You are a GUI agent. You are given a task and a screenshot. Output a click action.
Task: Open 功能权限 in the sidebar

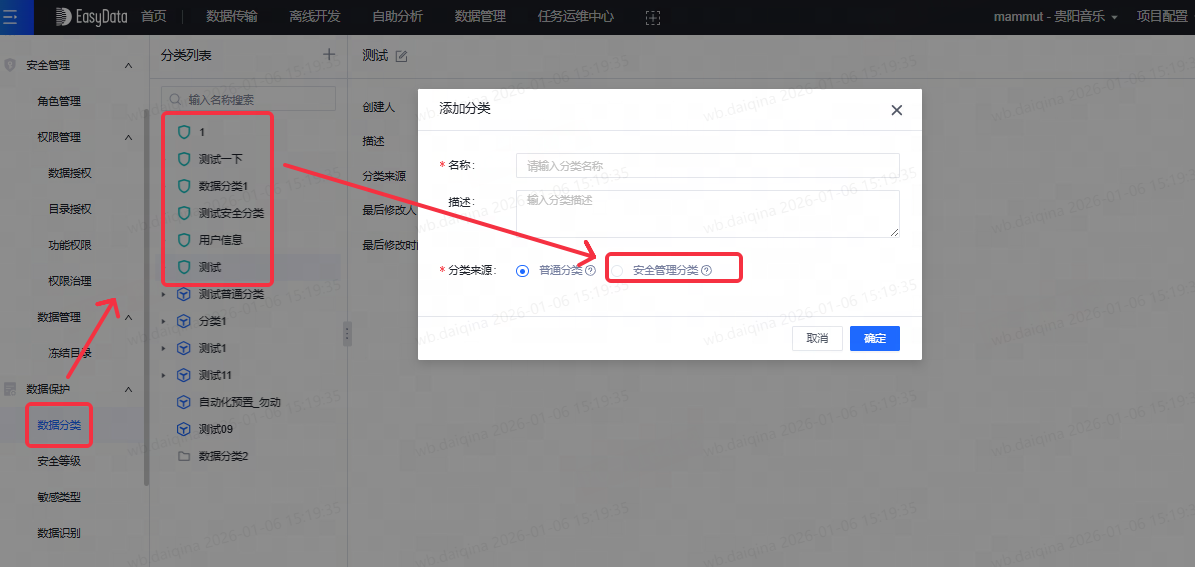pyautogui.click(x=70, y=245)
